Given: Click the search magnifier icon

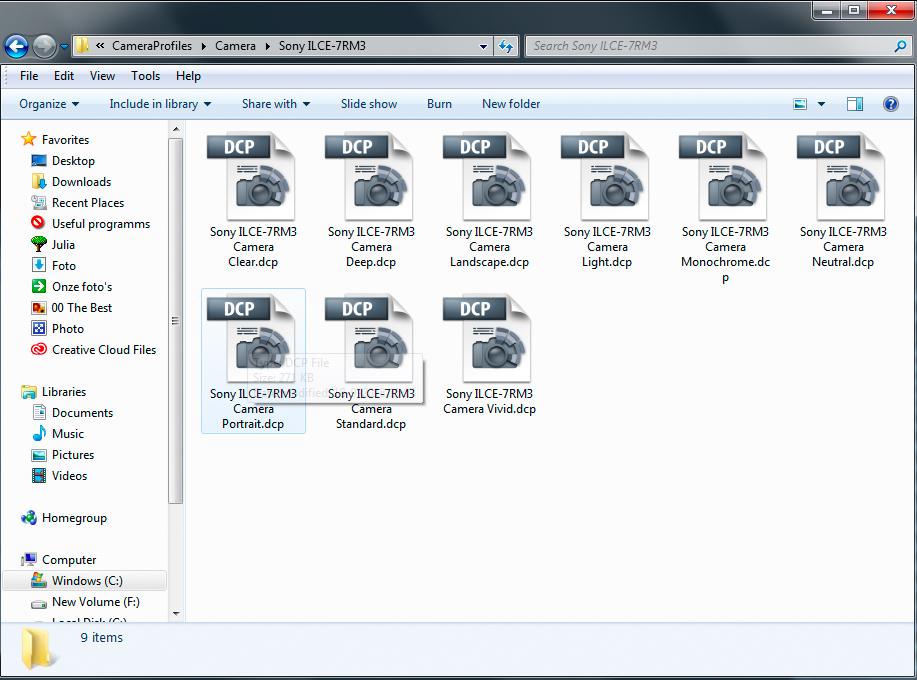Looking at the screenshot, I should [901, 46].
